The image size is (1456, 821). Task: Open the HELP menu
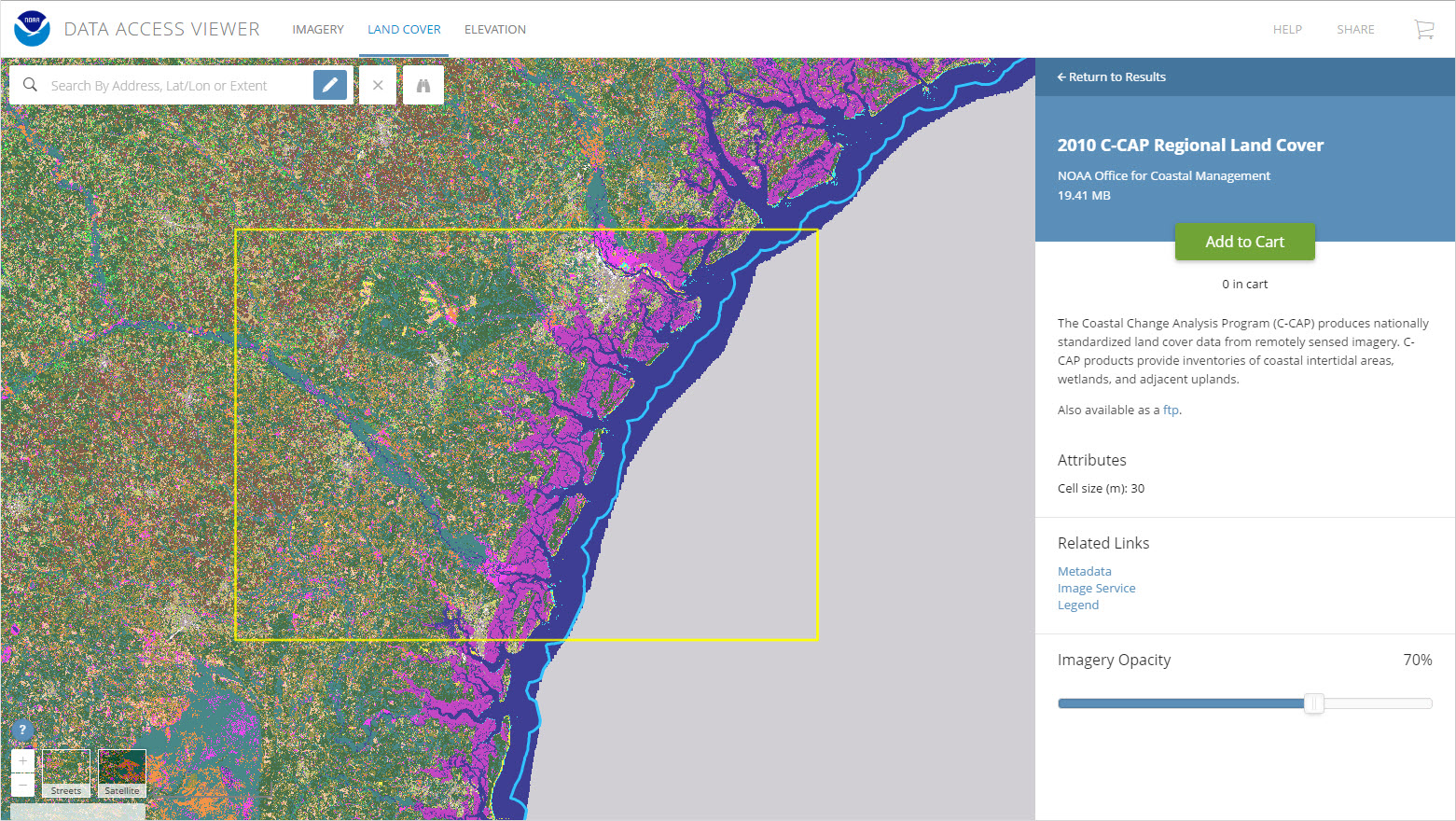(x=1287, y=29)
